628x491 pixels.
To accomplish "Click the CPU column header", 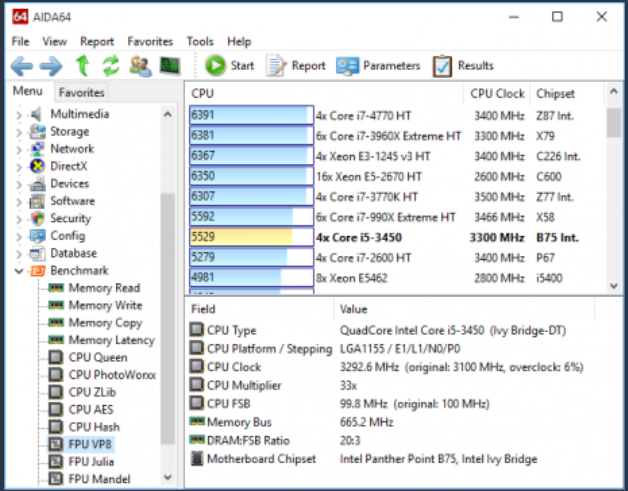I will point(325,93).
